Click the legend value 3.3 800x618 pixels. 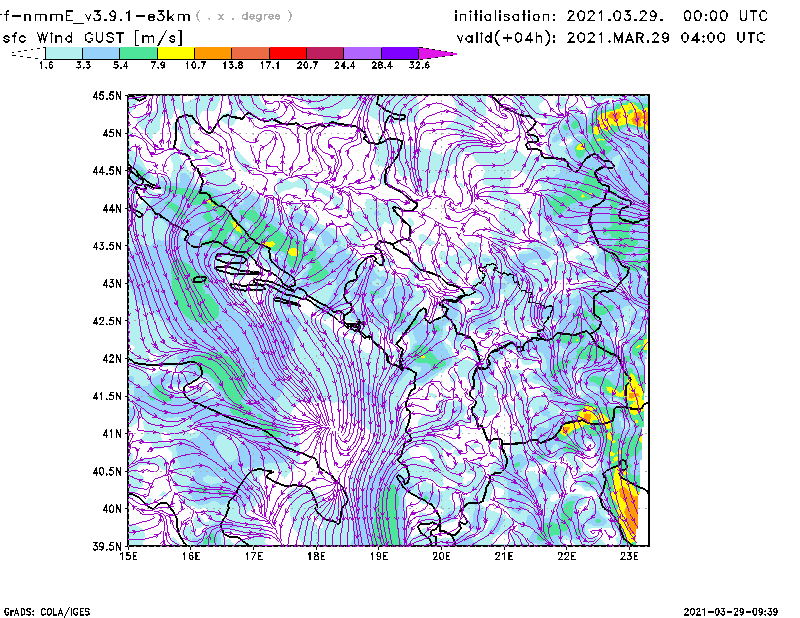(x=83, y=65)
